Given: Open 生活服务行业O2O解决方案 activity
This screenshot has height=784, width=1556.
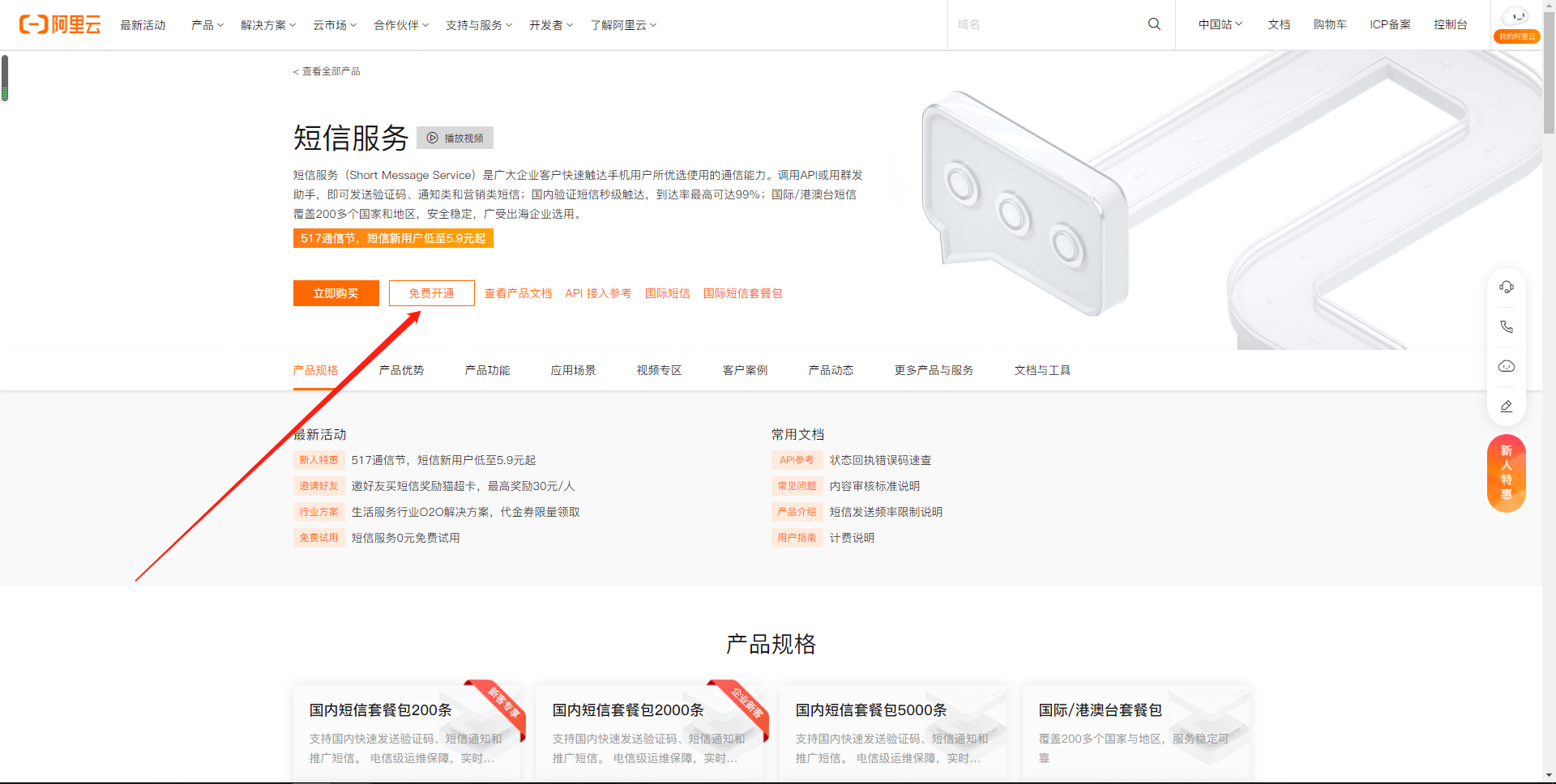Looking at the screenshot, I should (x=465, y=512).
